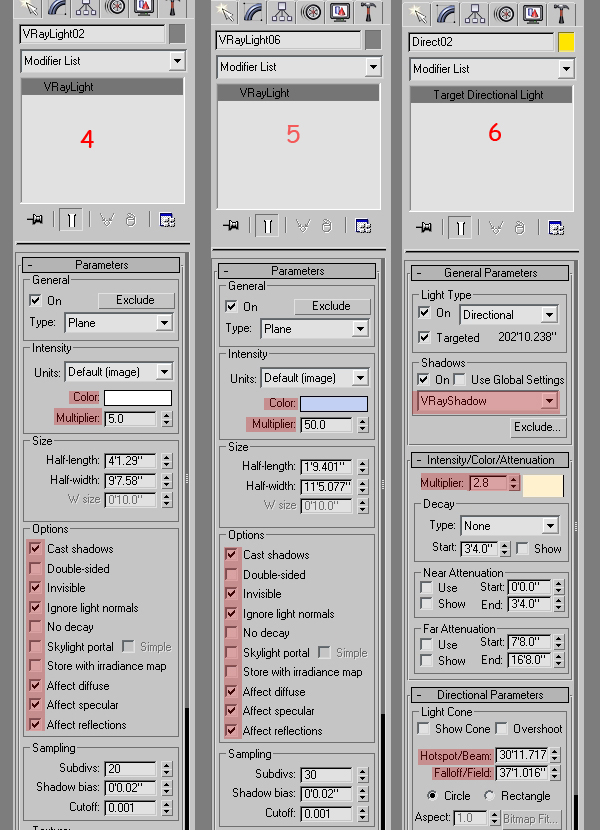
Task: Click the Subdivs field showing 20
Action: click(x=129, y=769)
